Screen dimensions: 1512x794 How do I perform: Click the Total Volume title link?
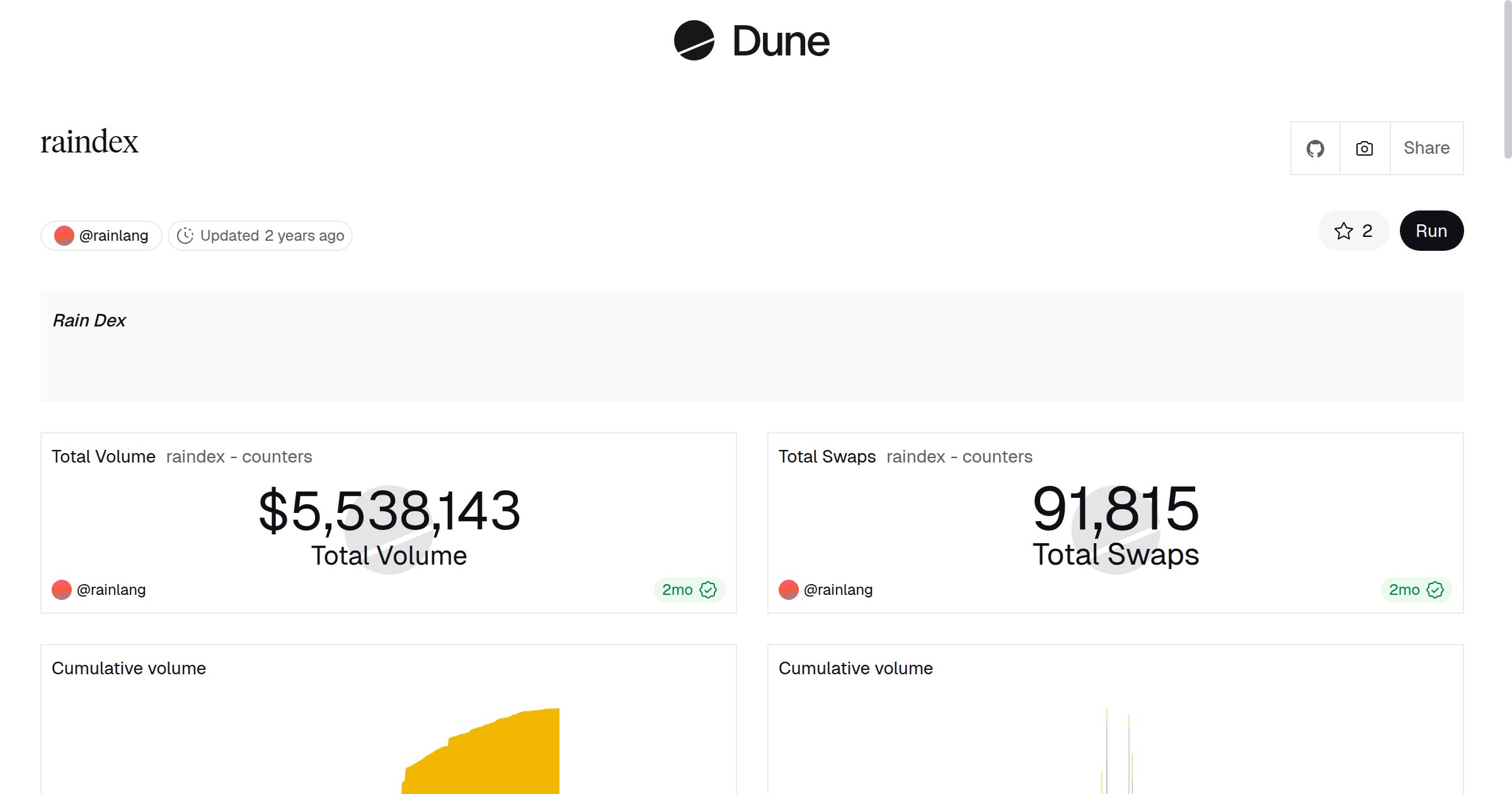103,457
